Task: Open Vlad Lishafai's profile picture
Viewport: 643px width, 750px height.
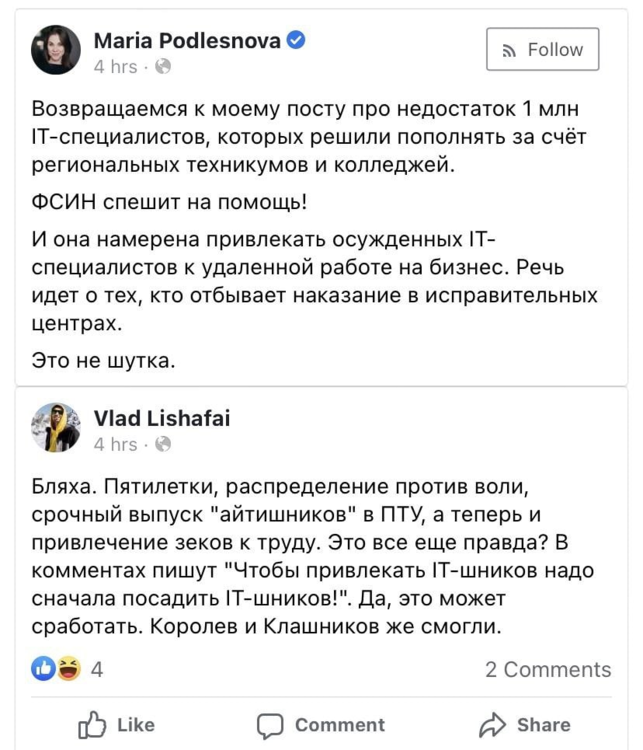Action: [56, 429]
